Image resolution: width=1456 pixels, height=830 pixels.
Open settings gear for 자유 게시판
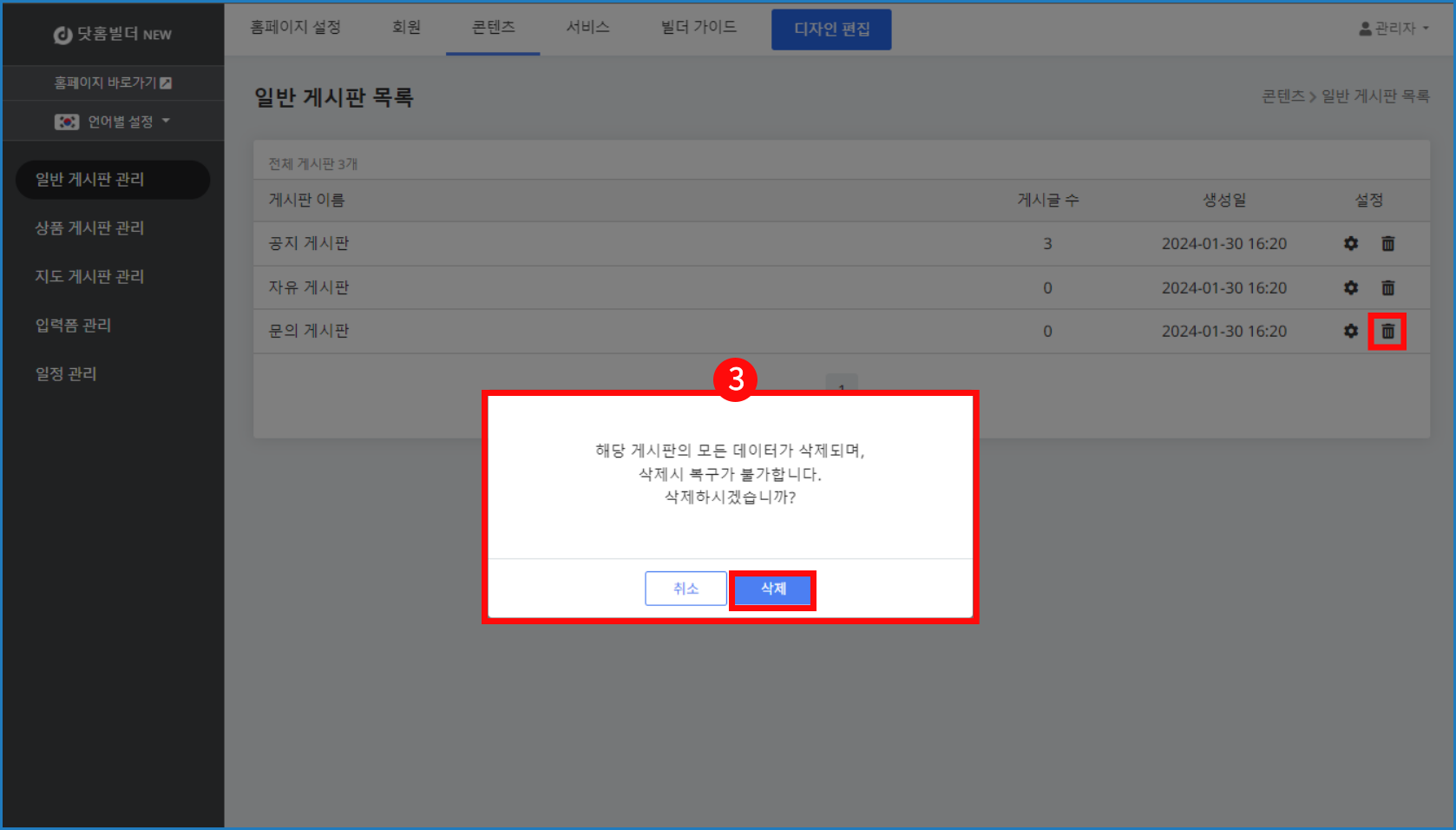tap(1350, 287)
